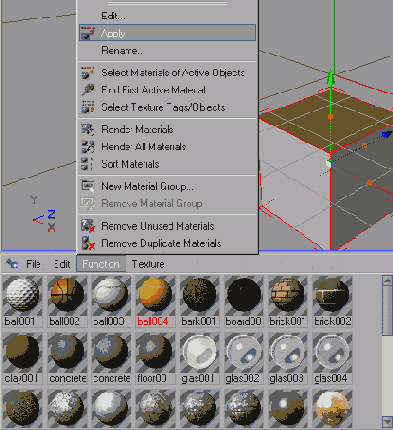Click the greyed-out Remove Material Group entry
Viewport: 393px width, 430px height.
(168, 203)
